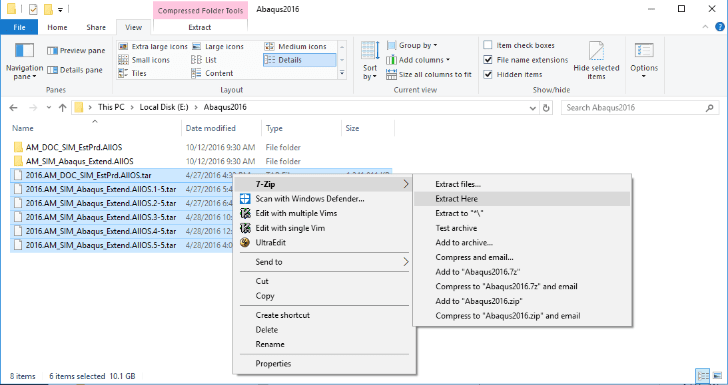The image size is (728, 385).
Task: Toggle the Preview pane
Action: (76, 51)
